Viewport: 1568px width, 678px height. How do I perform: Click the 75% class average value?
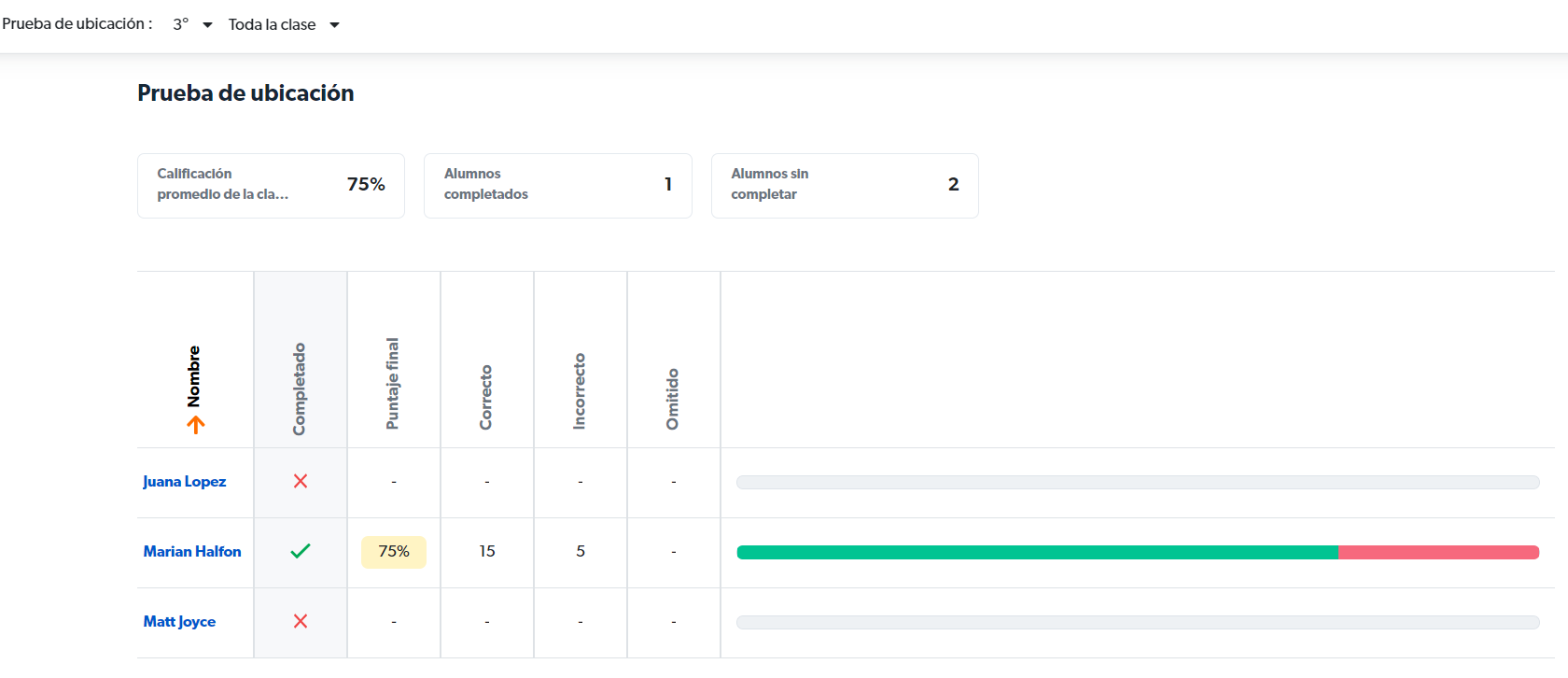point(366,185)
